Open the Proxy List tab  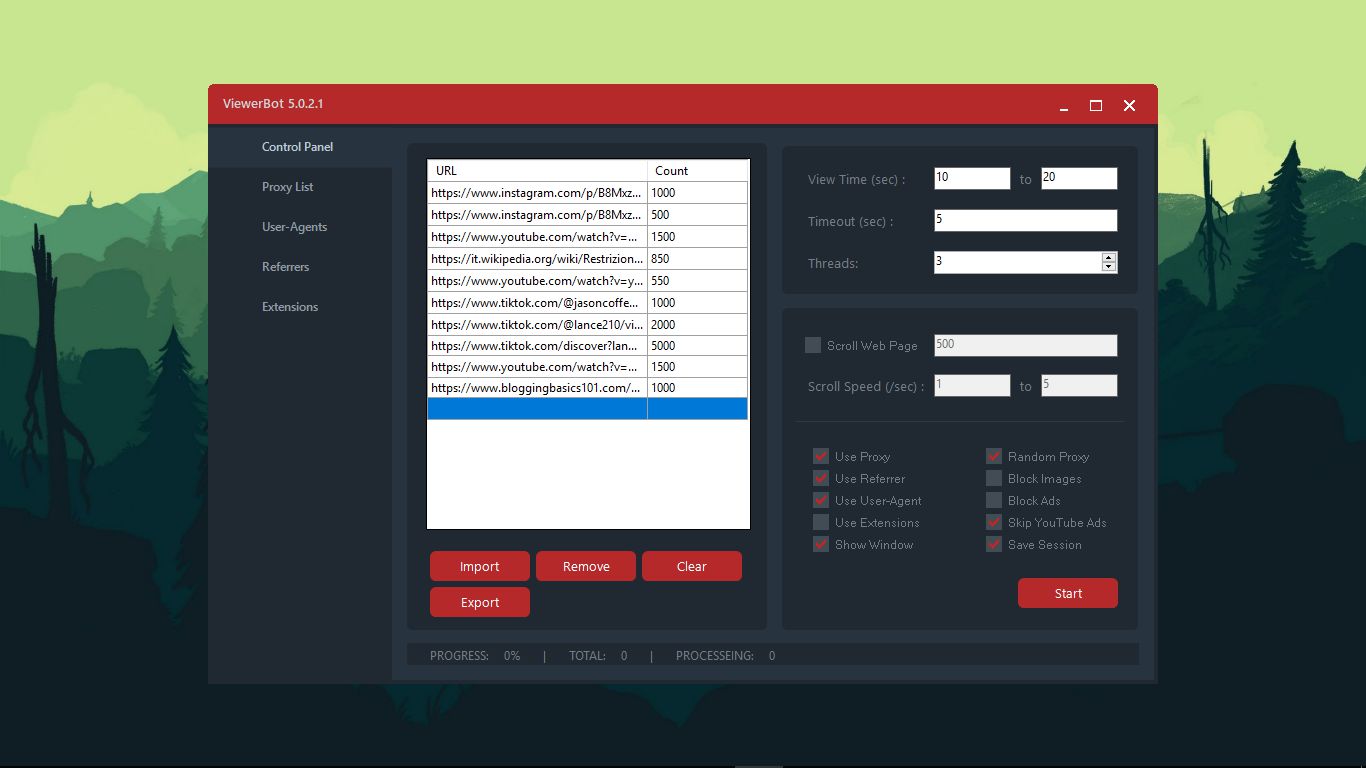click(287, 187)
